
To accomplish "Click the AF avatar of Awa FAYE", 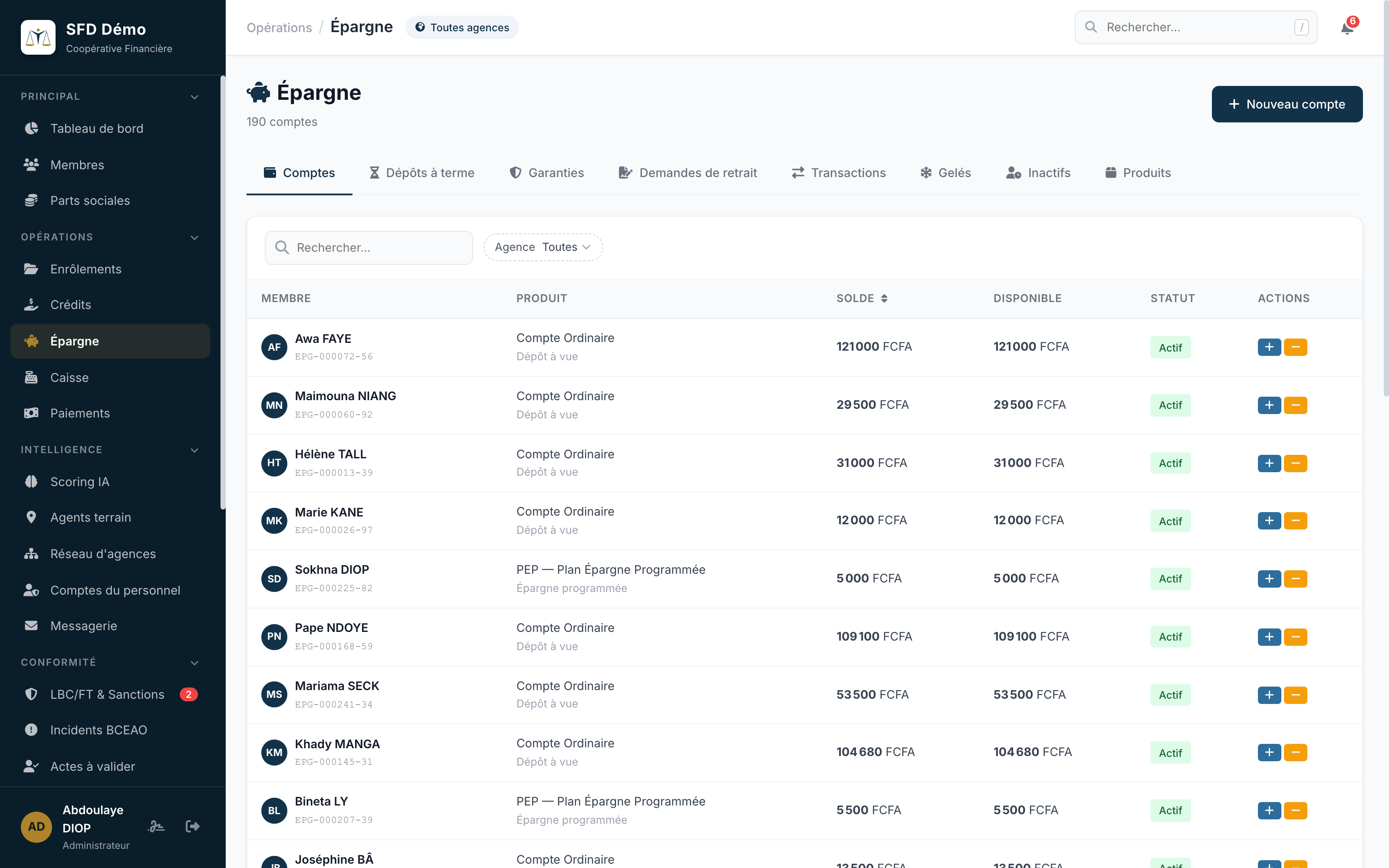I will pyautogui.click(x=274, y=347).
